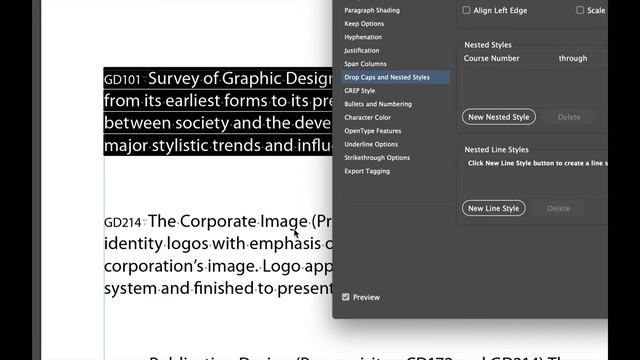The height and width of the screenshot is (360, 640).
Task: Select Export Tagging category
Action: pyautogui.click(x=367, y=171)
